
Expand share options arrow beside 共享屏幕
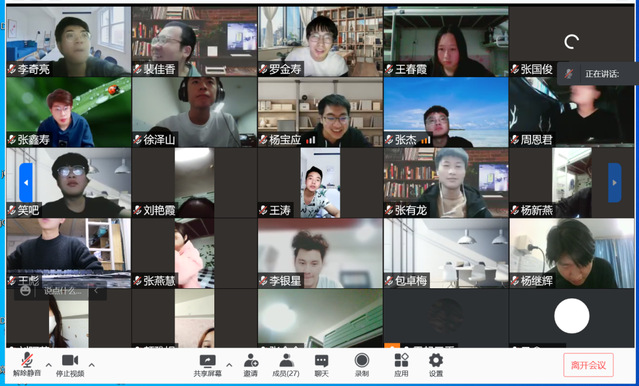pos(229,364)
